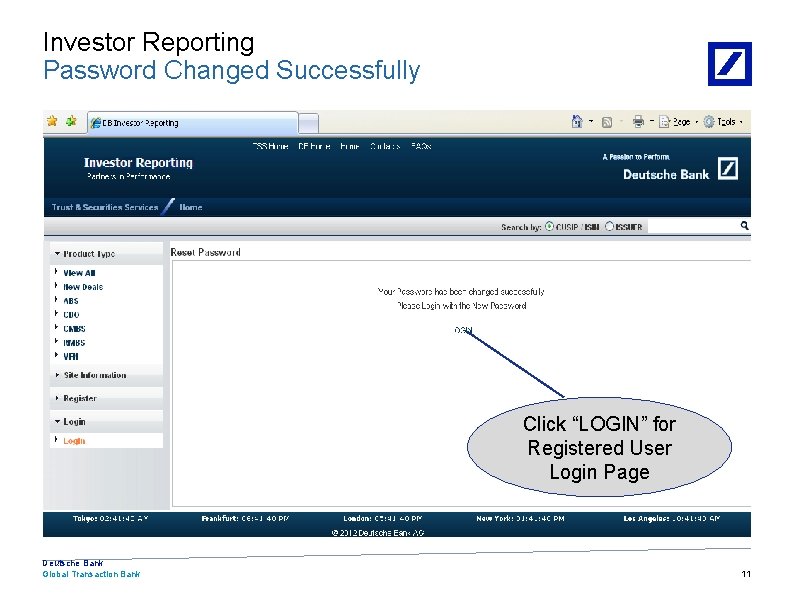Click the Home breadcrumb link

[x=190, y=207]
